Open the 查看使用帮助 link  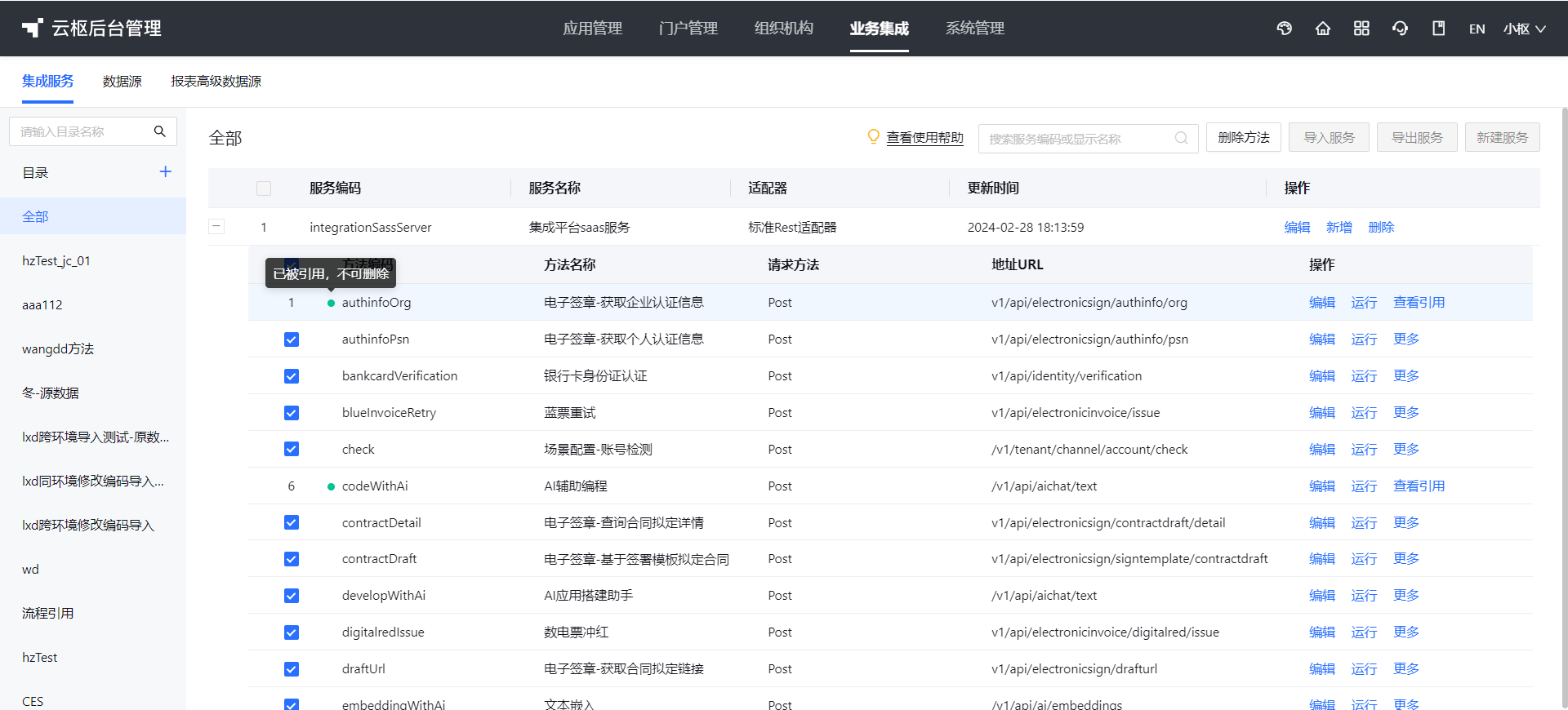click(x=925, y=138)
